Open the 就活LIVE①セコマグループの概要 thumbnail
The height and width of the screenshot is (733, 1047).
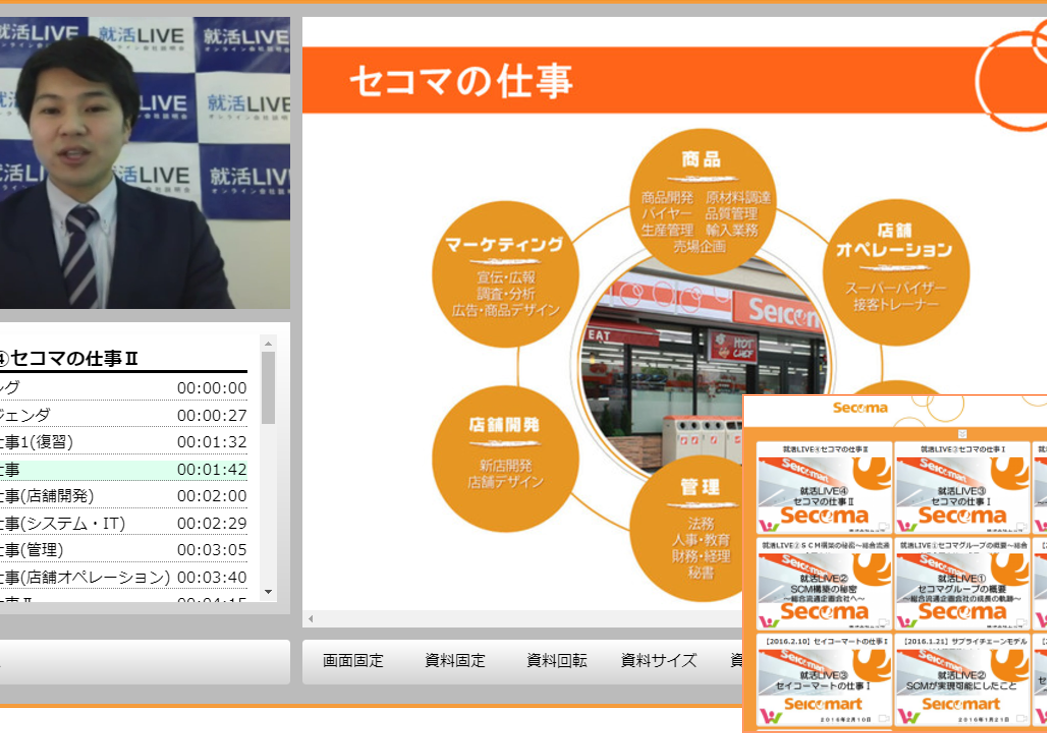click(962, 583)
